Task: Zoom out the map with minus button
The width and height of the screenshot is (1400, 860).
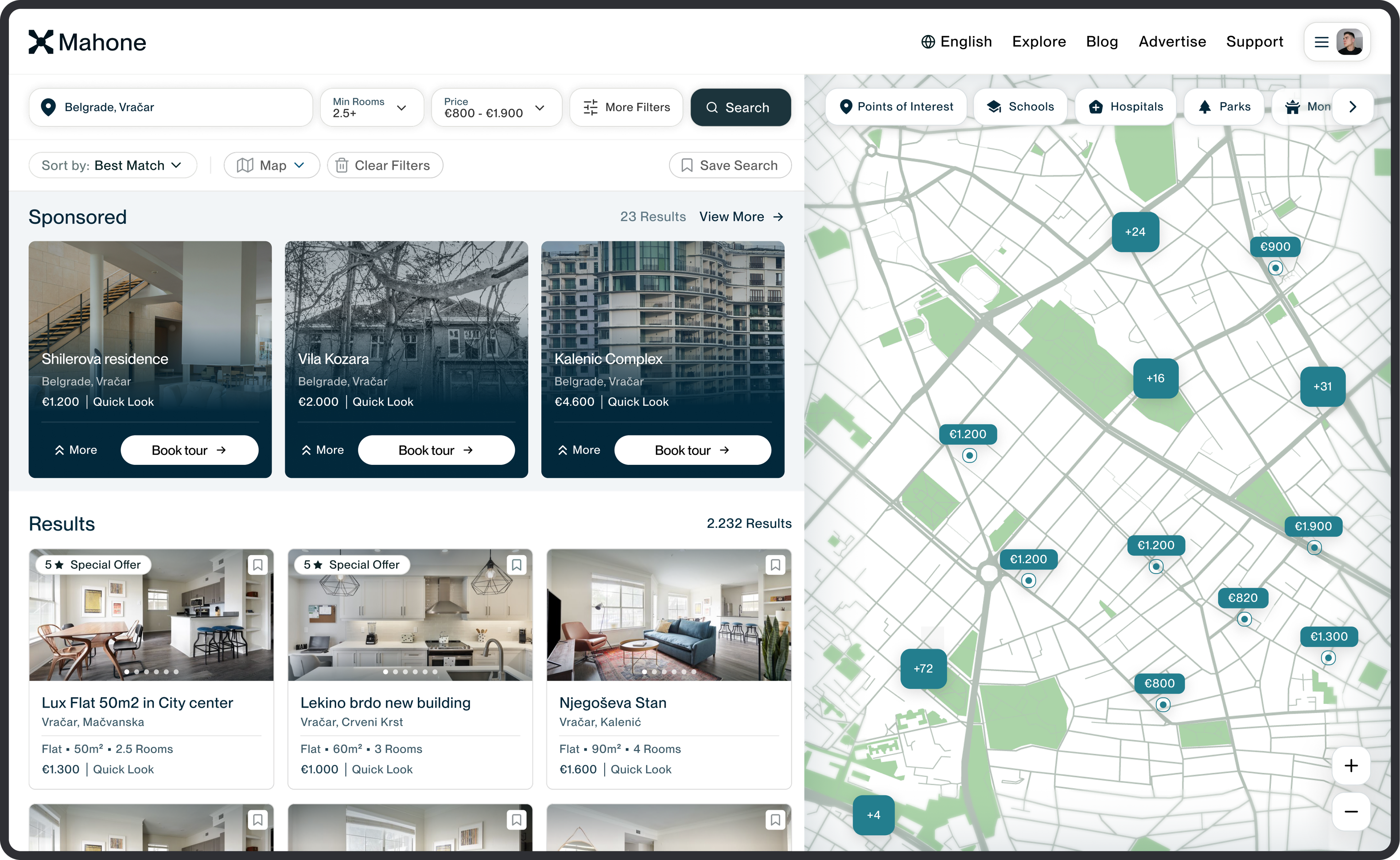Action: click(x=1350, y=811)
